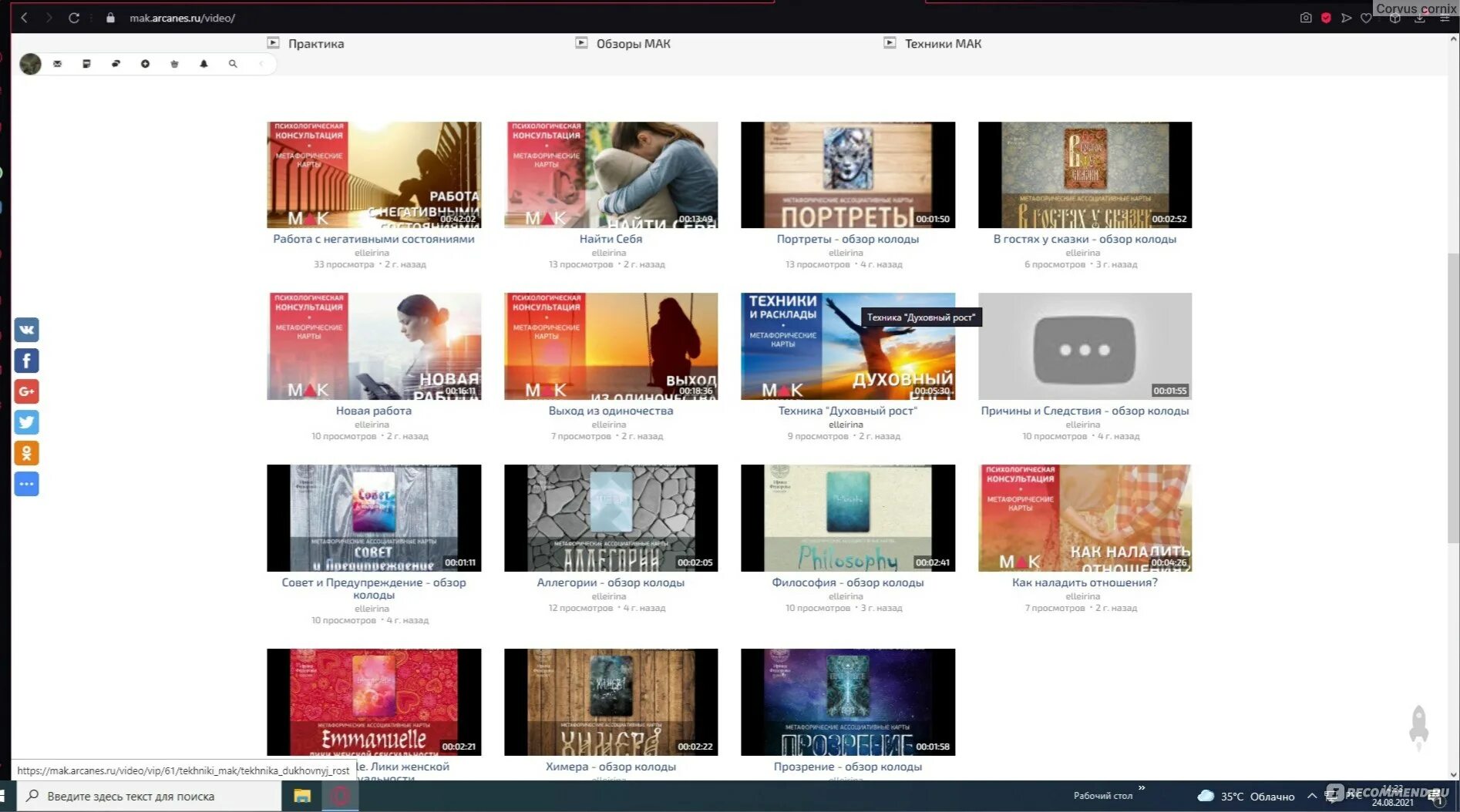Reload the page with the refresh icon
This screenshot has height=812, width=1460.
74,18
